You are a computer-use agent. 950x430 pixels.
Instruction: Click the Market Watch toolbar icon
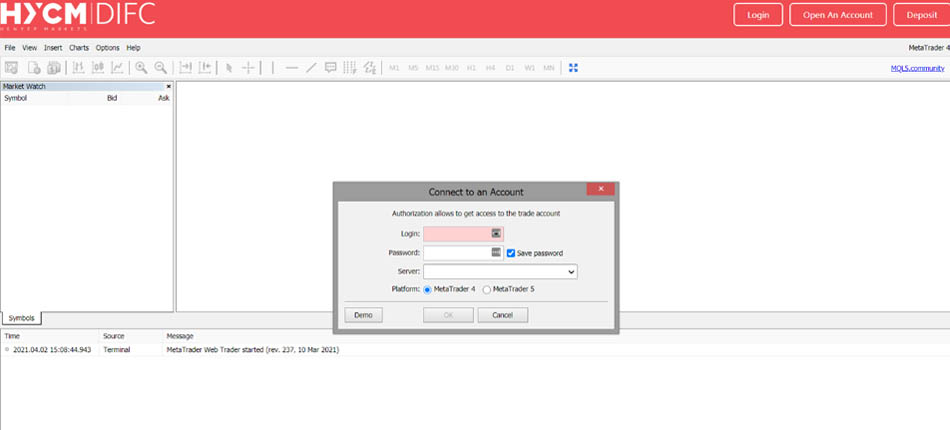pyautogui.click(x=11, y=68)
